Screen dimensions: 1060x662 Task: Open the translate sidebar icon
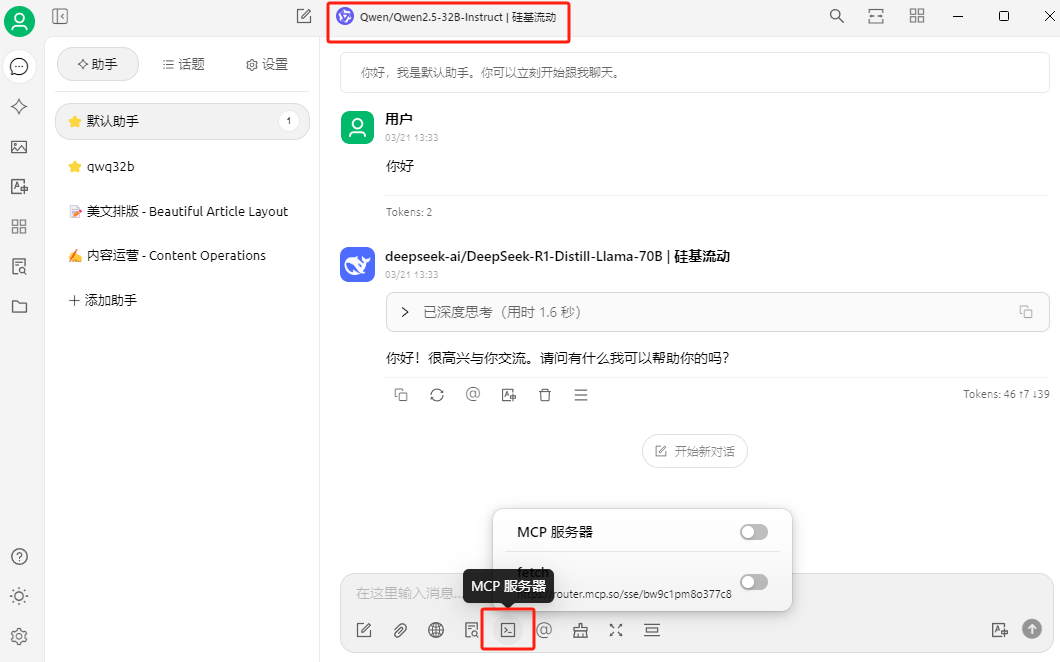tap(20, 187)
